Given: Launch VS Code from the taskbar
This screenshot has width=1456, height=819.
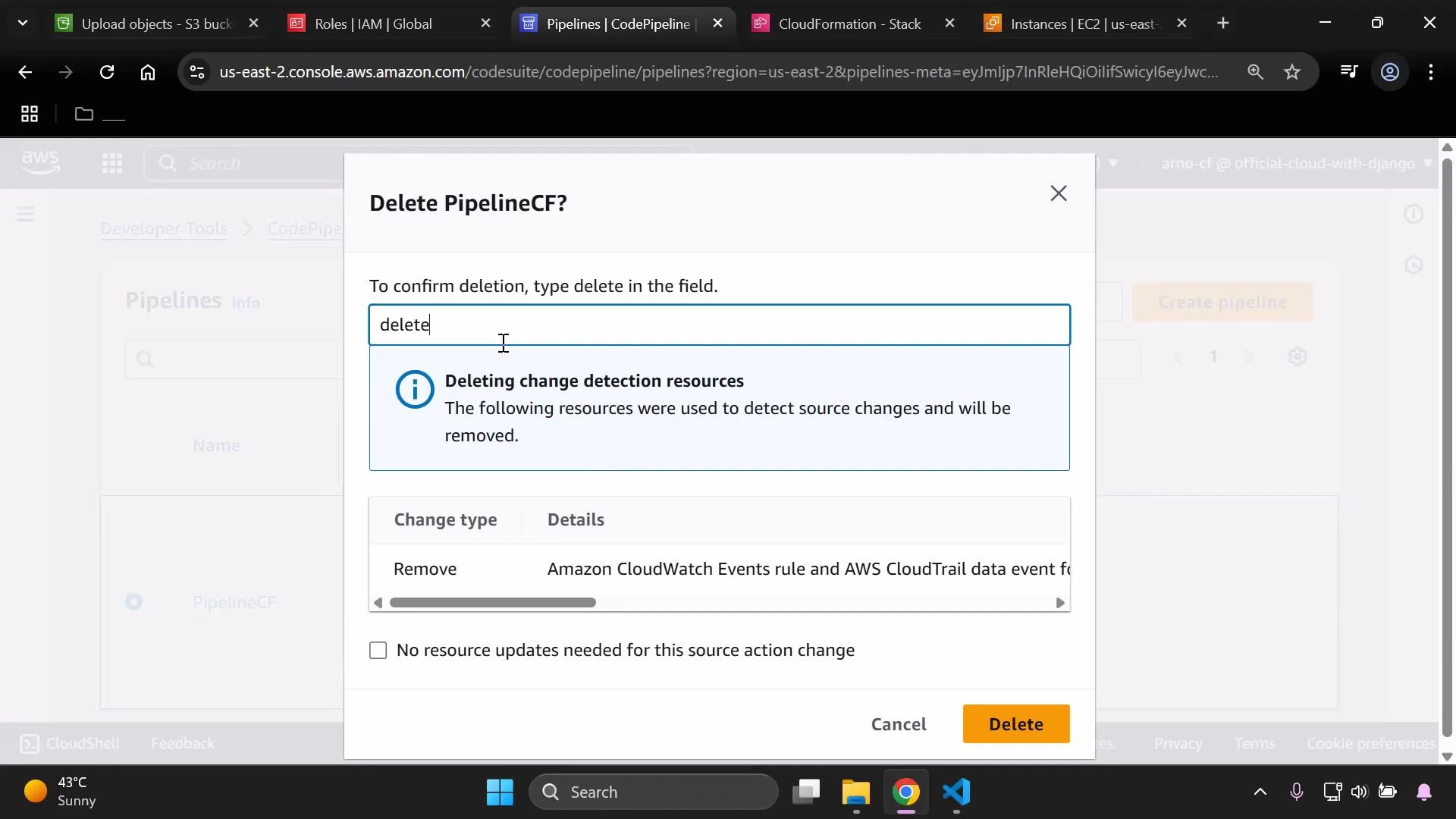Looking at the screenshot, I should pyautogui.click(x=956, y=793).
